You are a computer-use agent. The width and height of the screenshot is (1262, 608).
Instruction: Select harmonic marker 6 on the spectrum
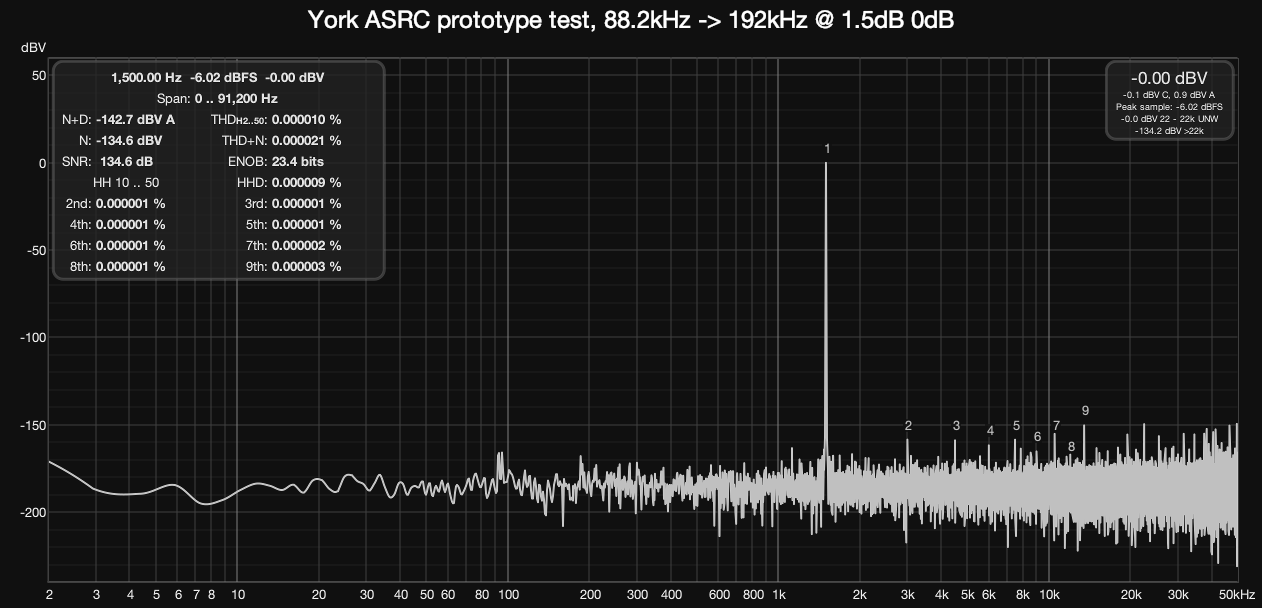[1037, 437]
